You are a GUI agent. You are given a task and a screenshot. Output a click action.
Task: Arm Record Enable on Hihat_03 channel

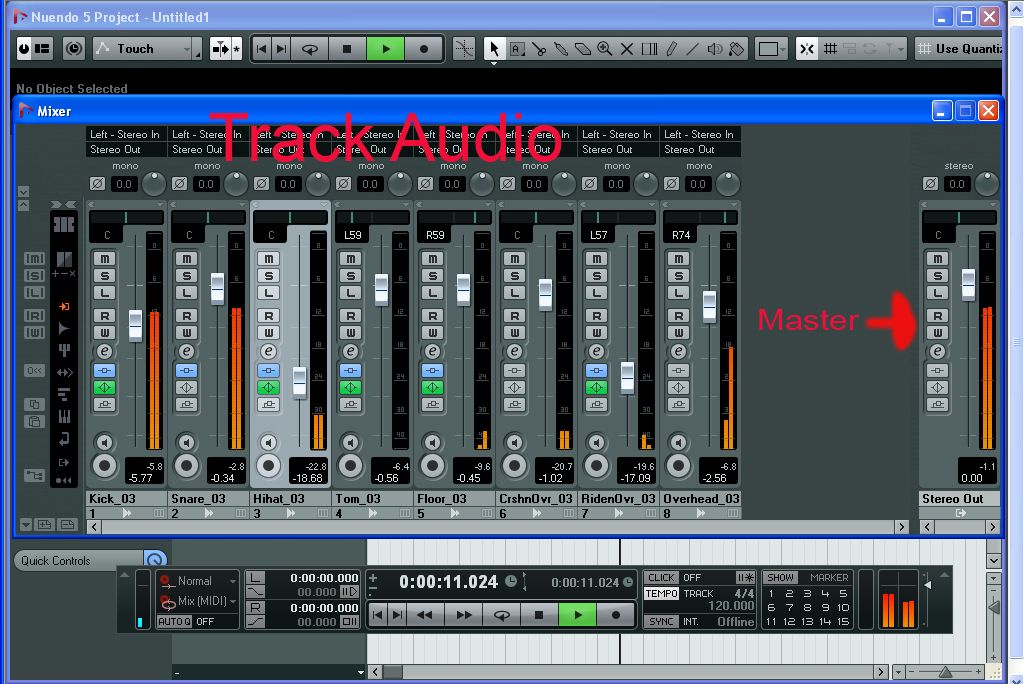click(x=268, y=466)
